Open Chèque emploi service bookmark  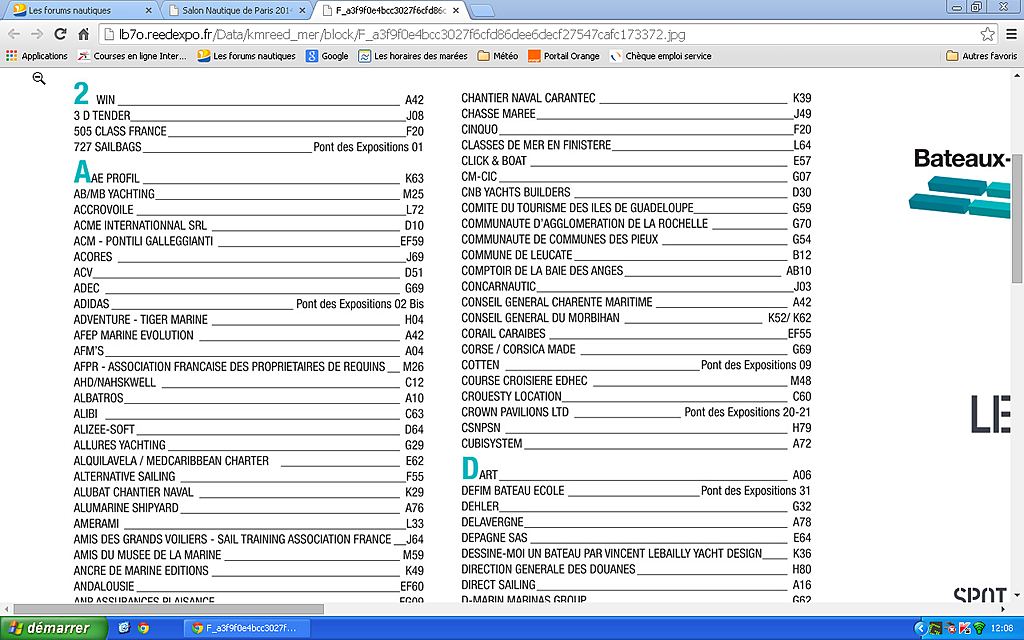[660, 56]
